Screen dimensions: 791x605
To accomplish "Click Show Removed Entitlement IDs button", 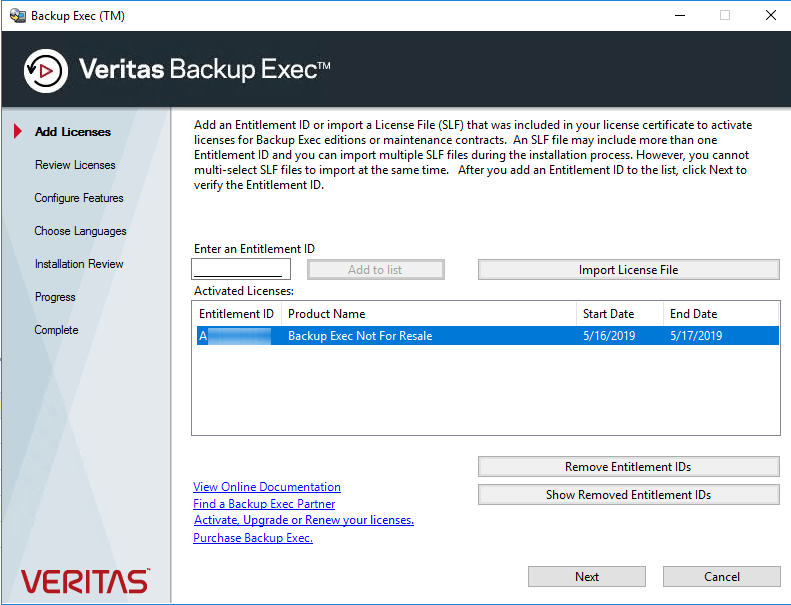I will (628, 495).
